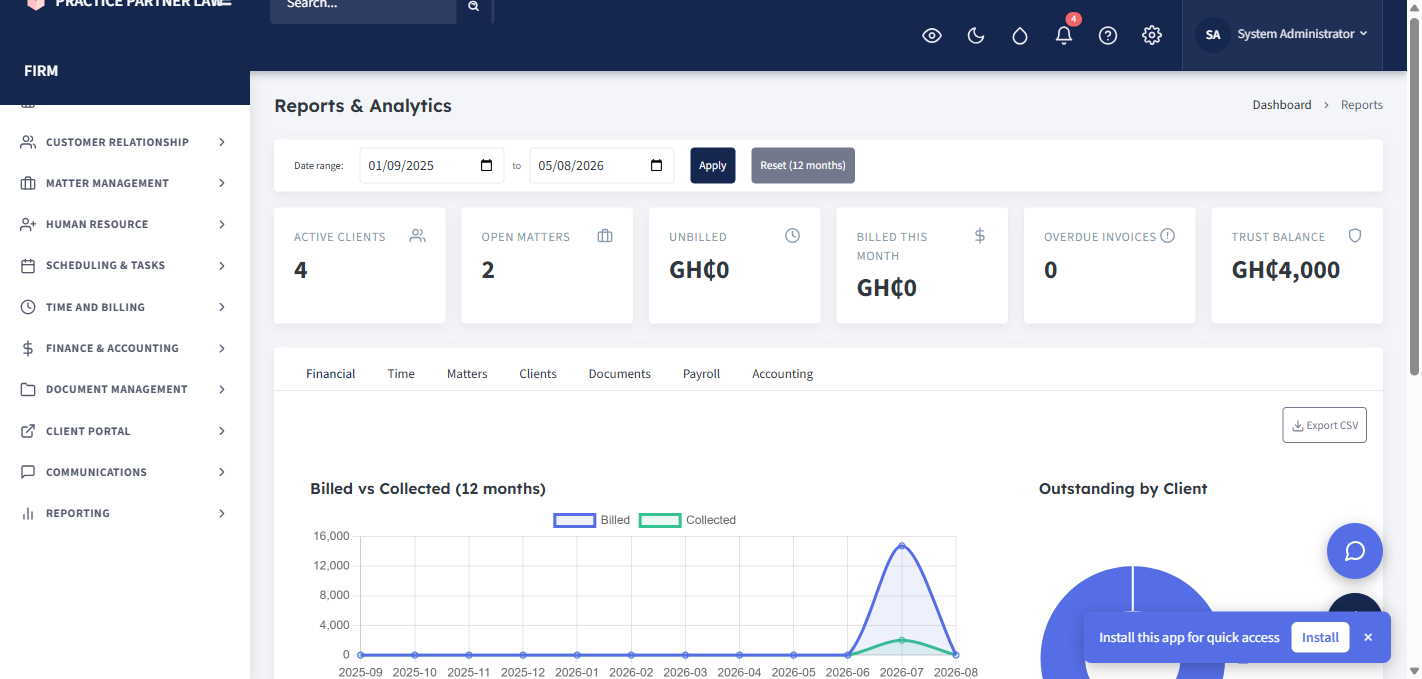Expand Customer Relationship chevron

pos(222,142)
